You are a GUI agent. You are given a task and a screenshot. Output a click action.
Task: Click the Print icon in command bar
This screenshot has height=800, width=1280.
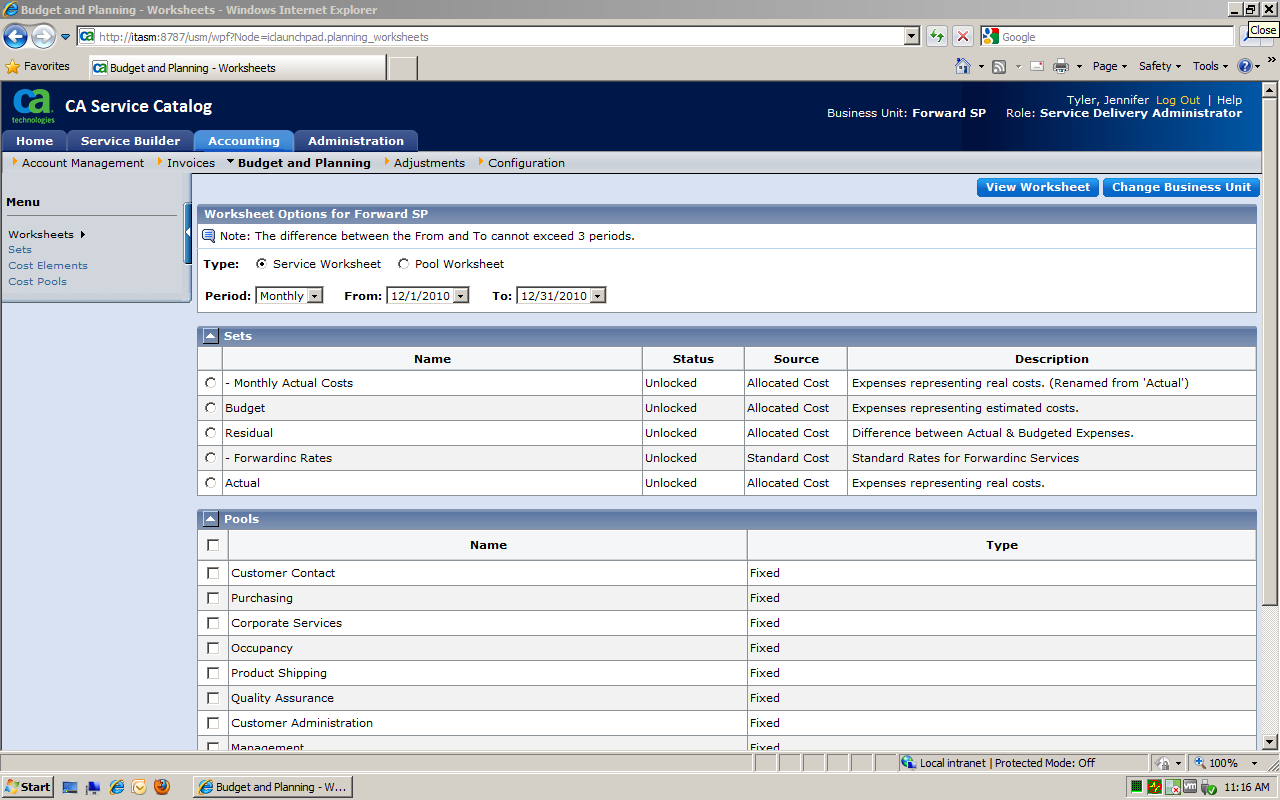[1060, 66]
